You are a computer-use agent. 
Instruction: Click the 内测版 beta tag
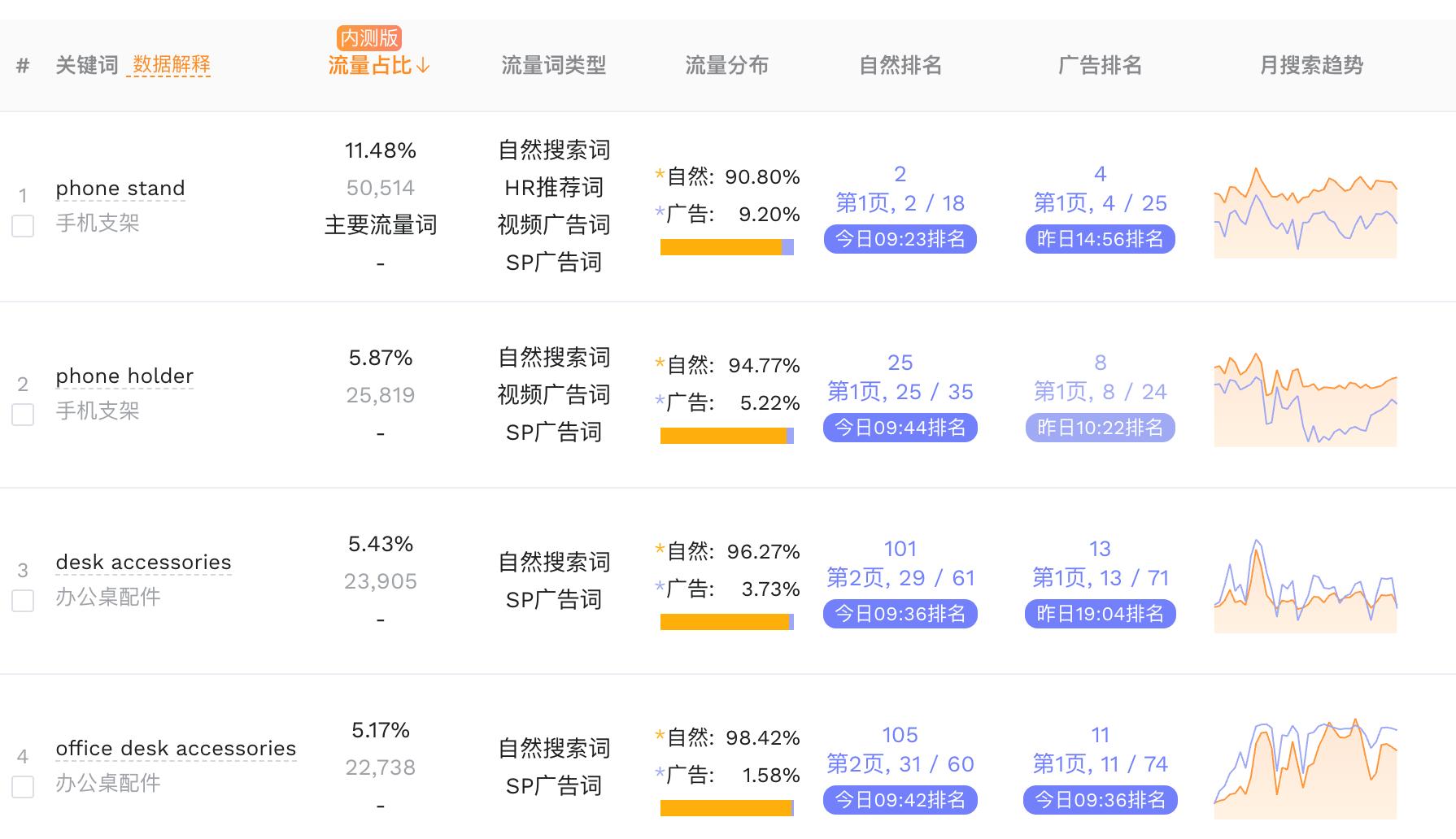pos(369,38)
